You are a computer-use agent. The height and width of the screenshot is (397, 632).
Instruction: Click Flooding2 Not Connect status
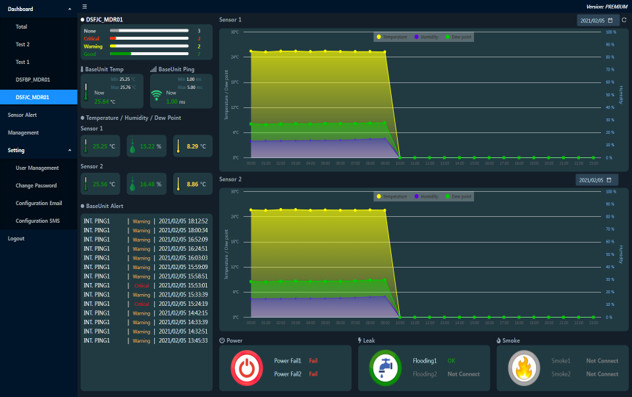[x=464, y=374]
